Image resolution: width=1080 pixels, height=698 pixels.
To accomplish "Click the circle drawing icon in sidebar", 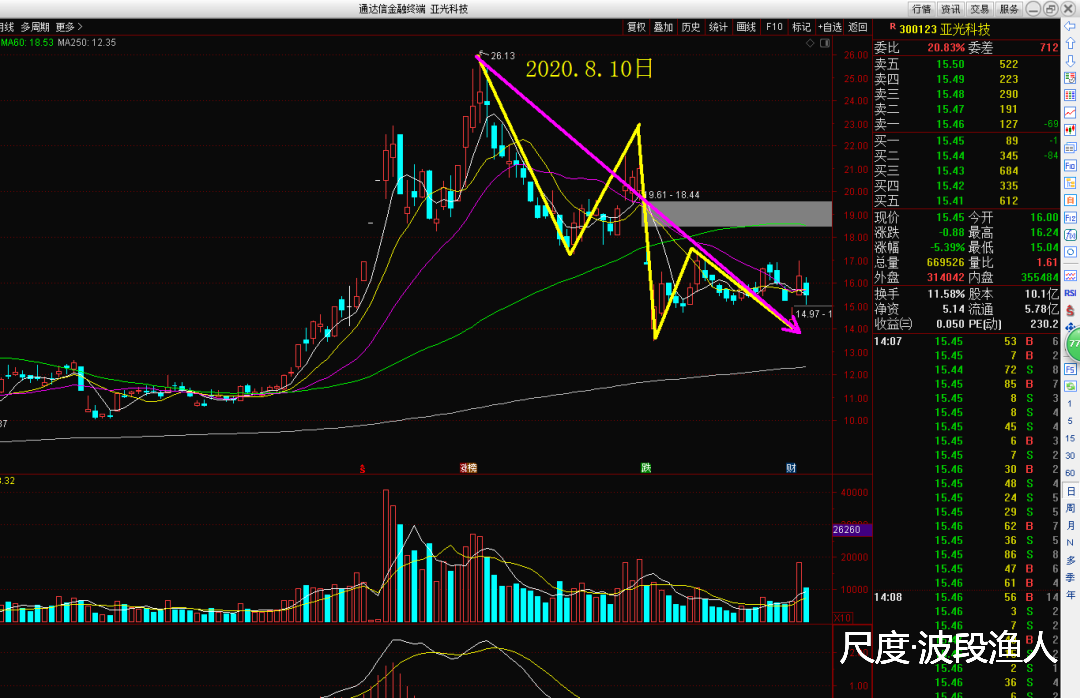I will [x=1070, y=252].
